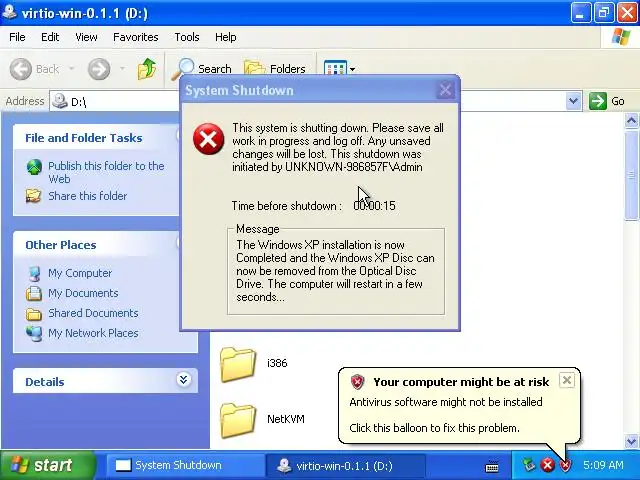Open the Shared Documents link
This screenshot has width=640, height=480.
(x=93, y=313)
